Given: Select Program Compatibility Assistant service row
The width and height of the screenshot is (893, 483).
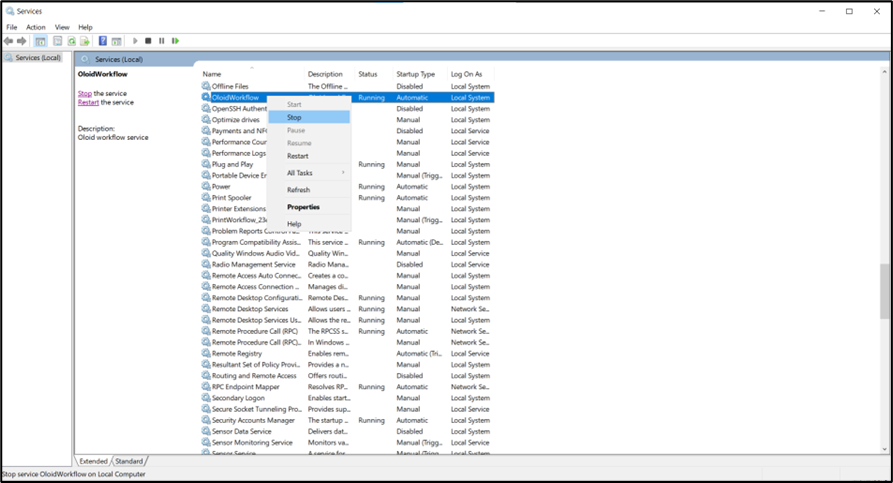Looking at the screenshot, I should (x=347, y=242).
